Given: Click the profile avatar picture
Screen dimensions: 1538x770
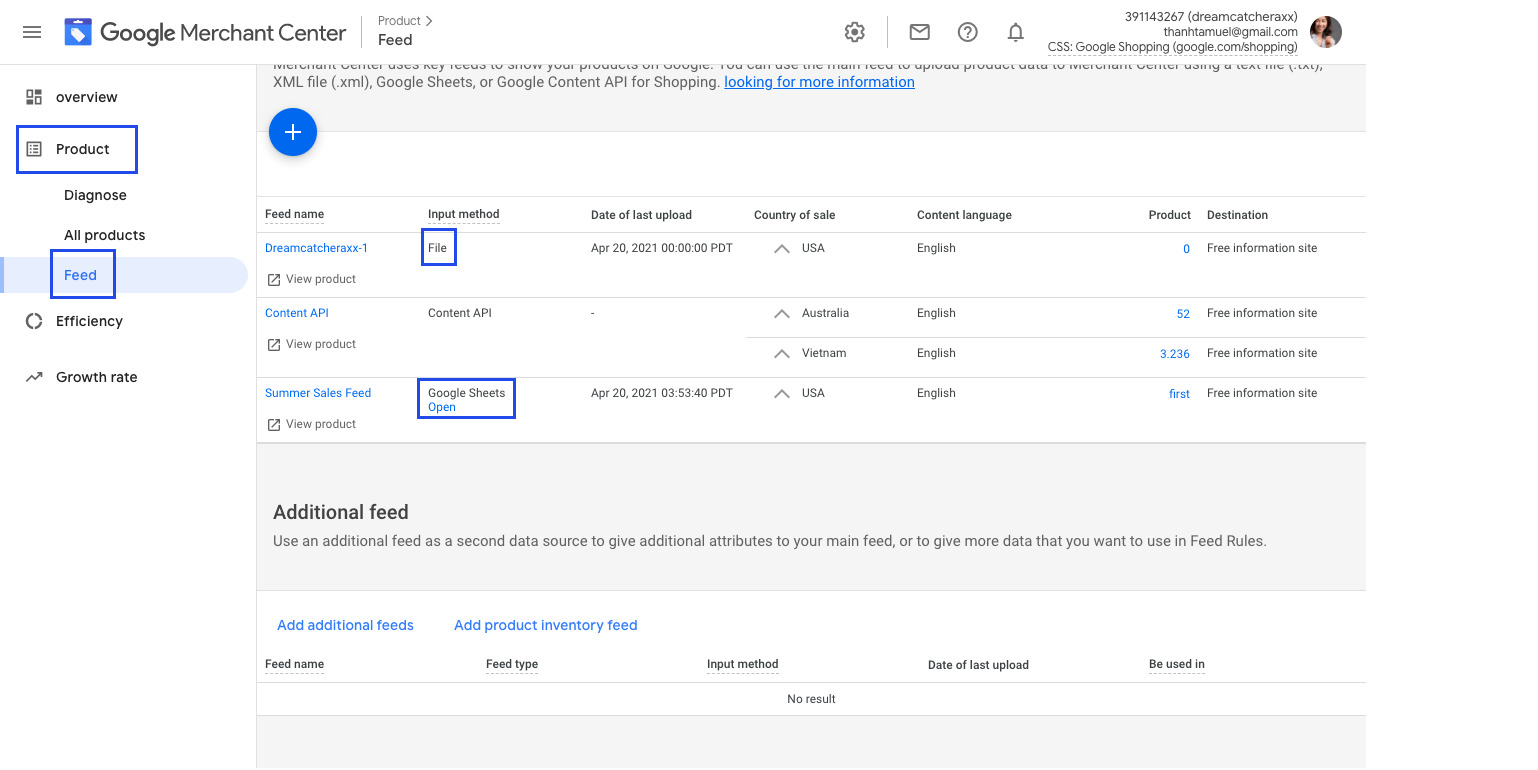Looking at the screenshot, I should 1325,32.
